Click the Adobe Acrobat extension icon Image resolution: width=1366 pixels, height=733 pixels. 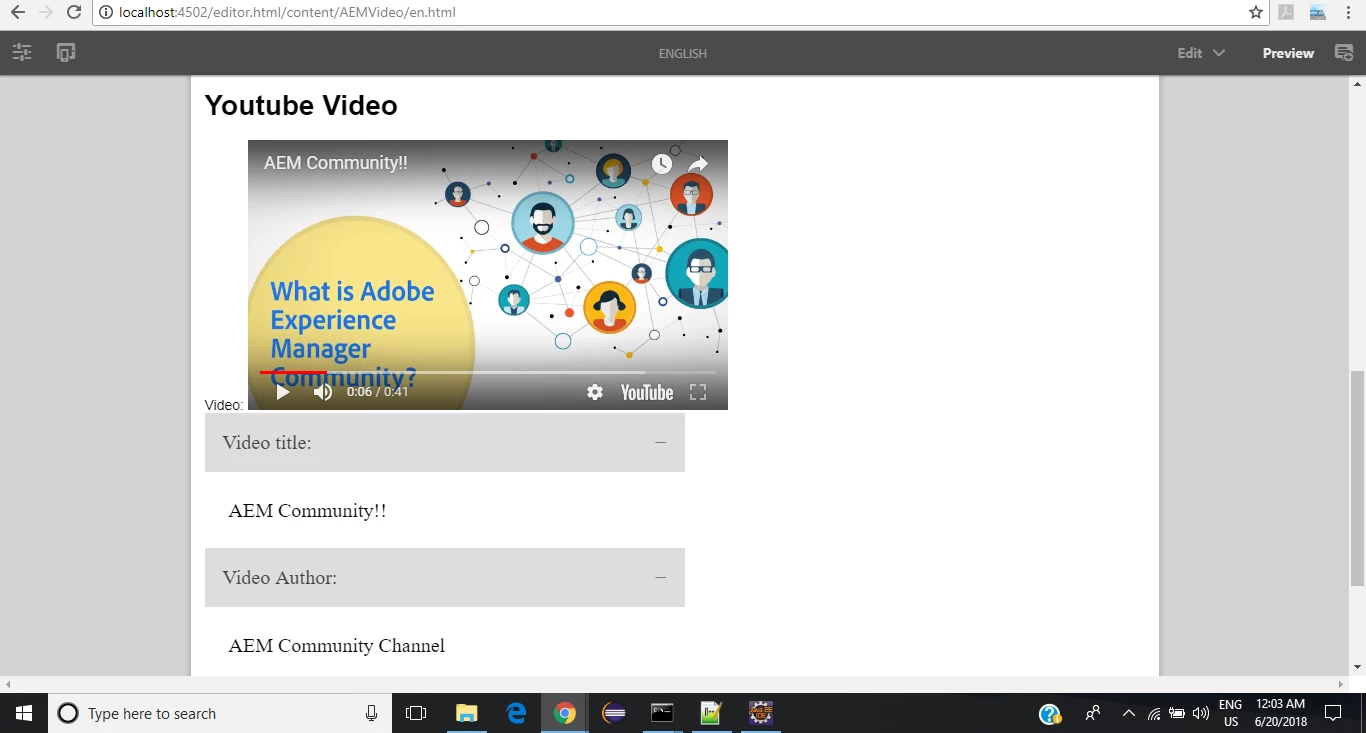click(1287, 13)
